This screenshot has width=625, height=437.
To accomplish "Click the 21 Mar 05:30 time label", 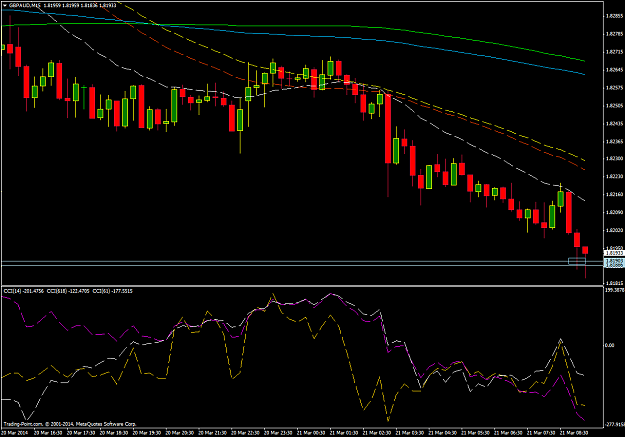I will point(476,433).
